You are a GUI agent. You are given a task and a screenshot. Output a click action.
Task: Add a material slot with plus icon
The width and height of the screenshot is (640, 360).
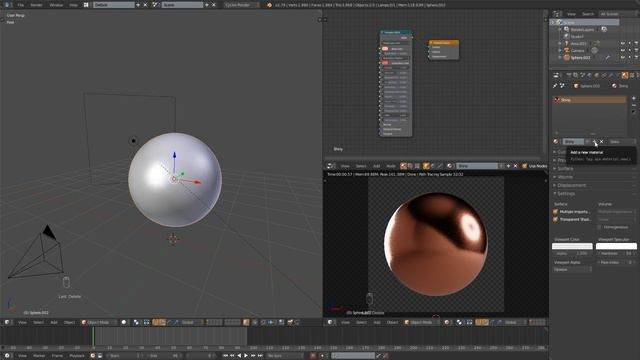point(633,98)
